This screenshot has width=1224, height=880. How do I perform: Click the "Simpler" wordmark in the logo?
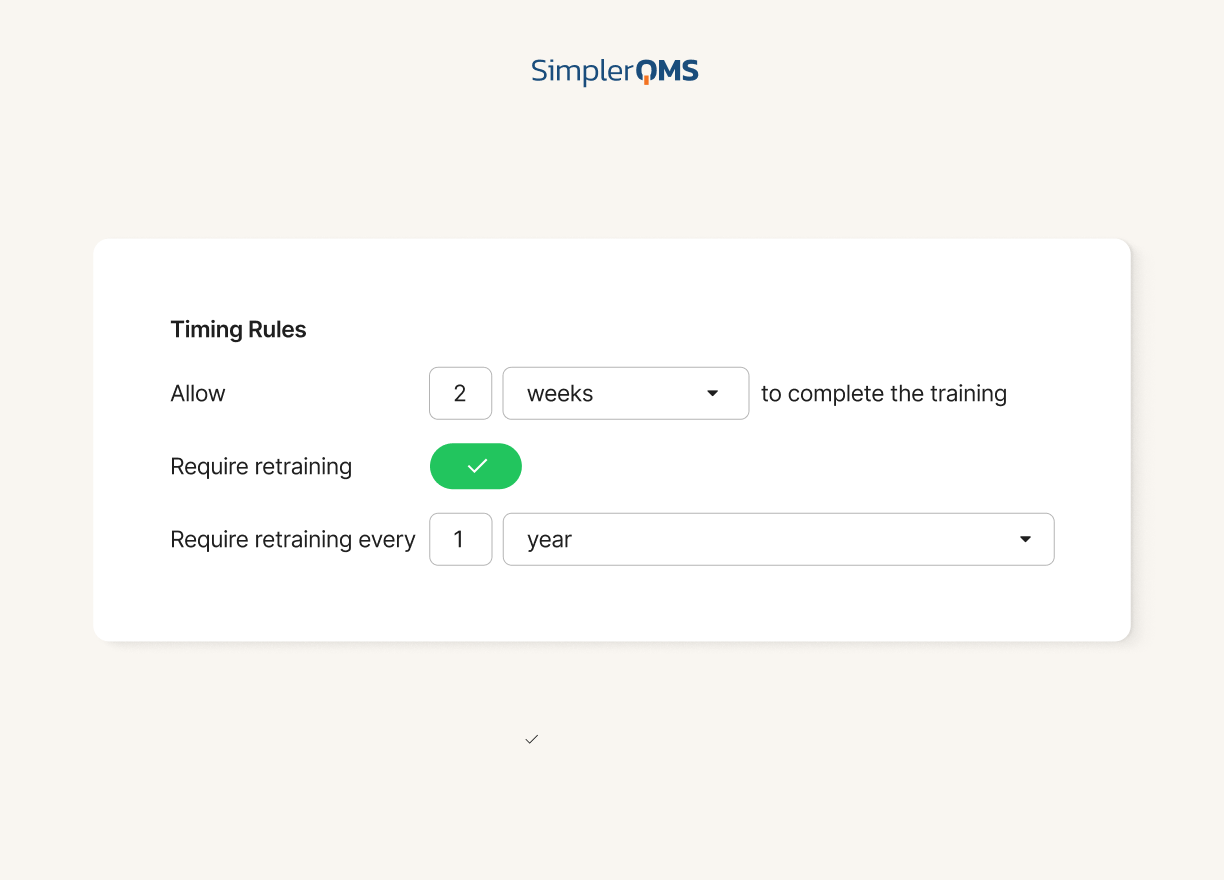[x=582, y=72]
